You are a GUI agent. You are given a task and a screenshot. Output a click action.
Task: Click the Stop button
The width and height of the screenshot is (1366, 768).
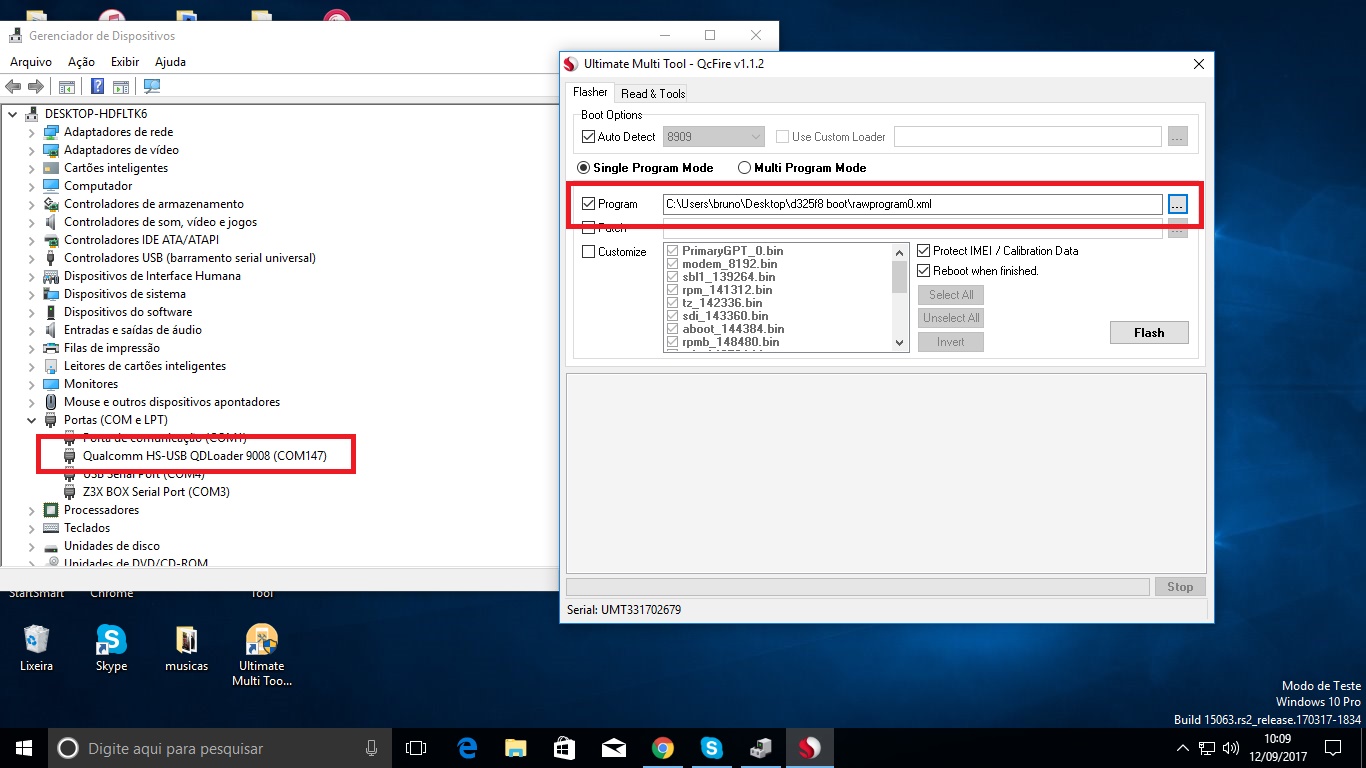coord(1180,587)
